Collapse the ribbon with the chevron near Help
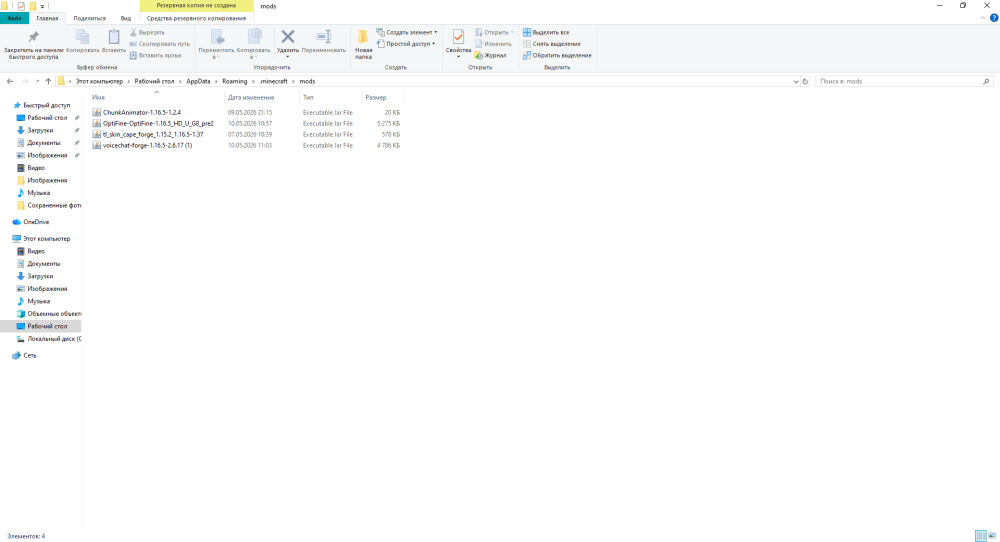The height and width of the screenshot is (542, 1000). [983, 18]
